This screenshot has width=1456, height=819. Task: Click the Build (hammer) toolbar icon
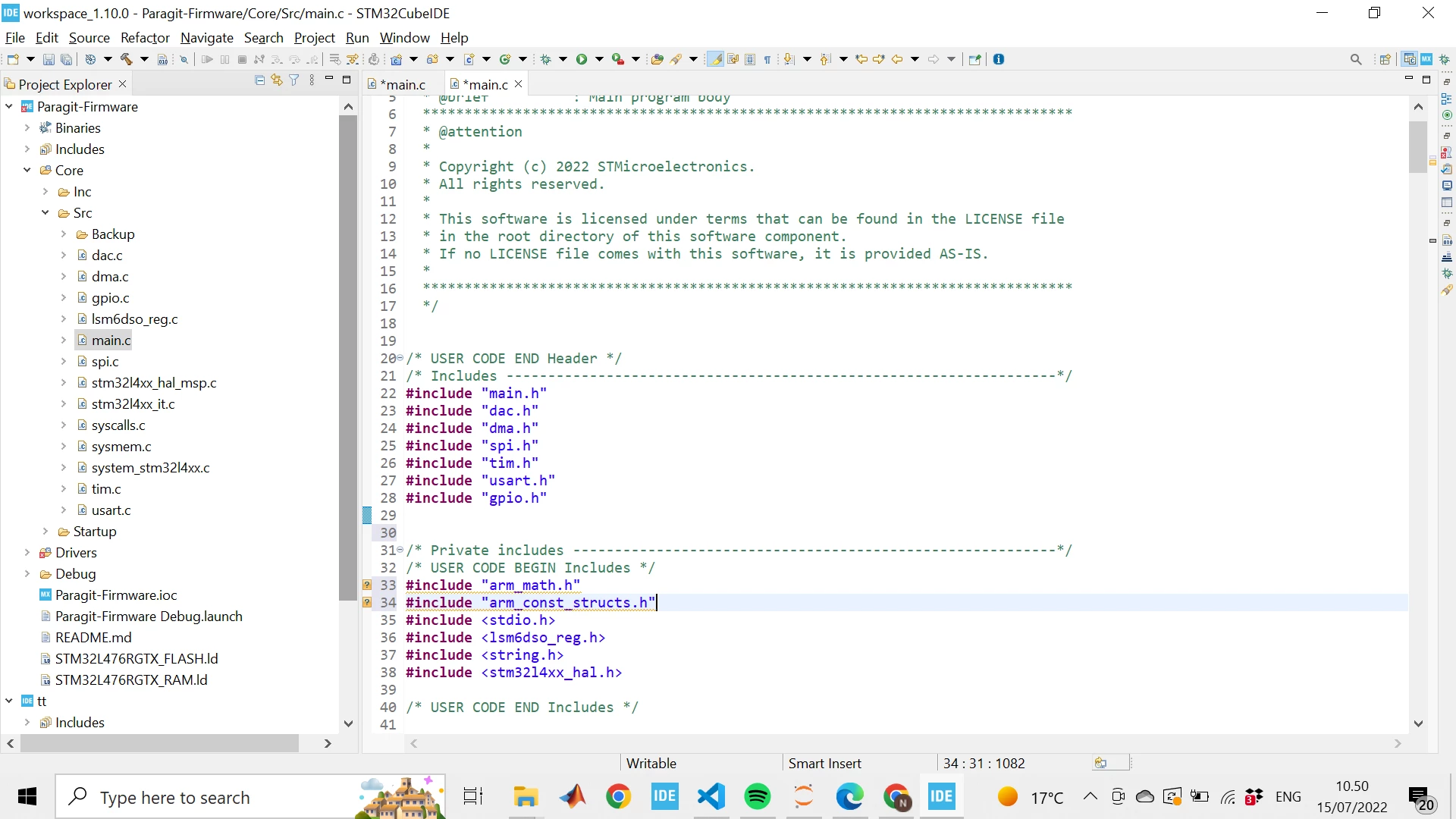pyautogui.click(x=126, y=59)
